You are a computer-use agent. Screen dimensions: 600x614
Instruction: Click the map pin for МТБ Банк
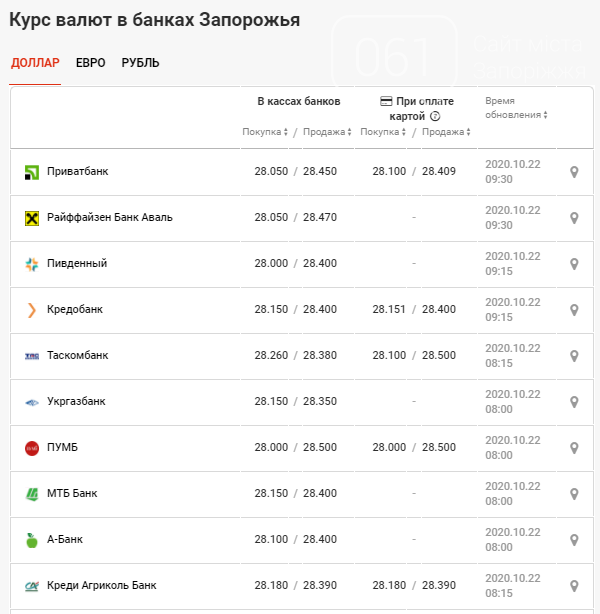click(574, 494)
